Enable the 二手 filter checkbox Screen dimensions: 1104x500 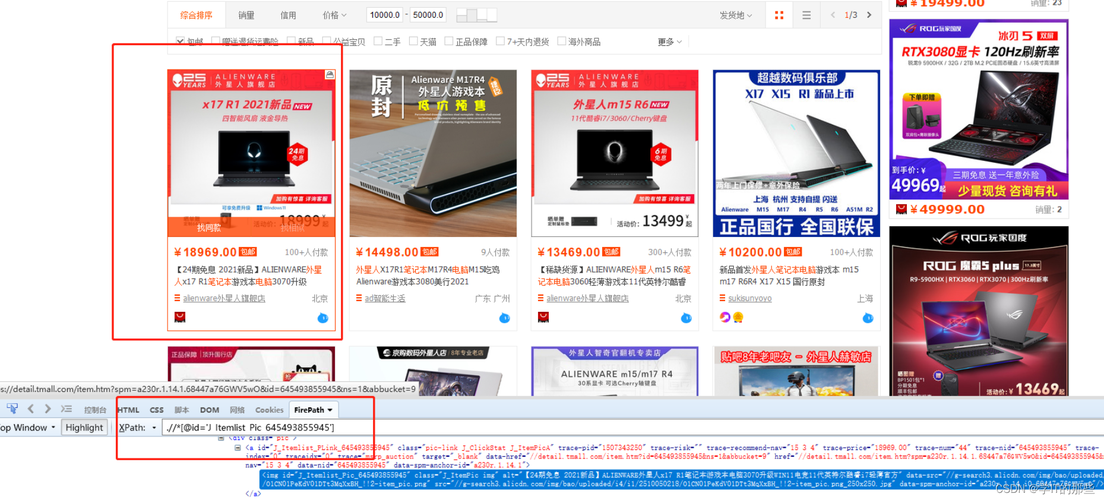click(x=378, y=42)
